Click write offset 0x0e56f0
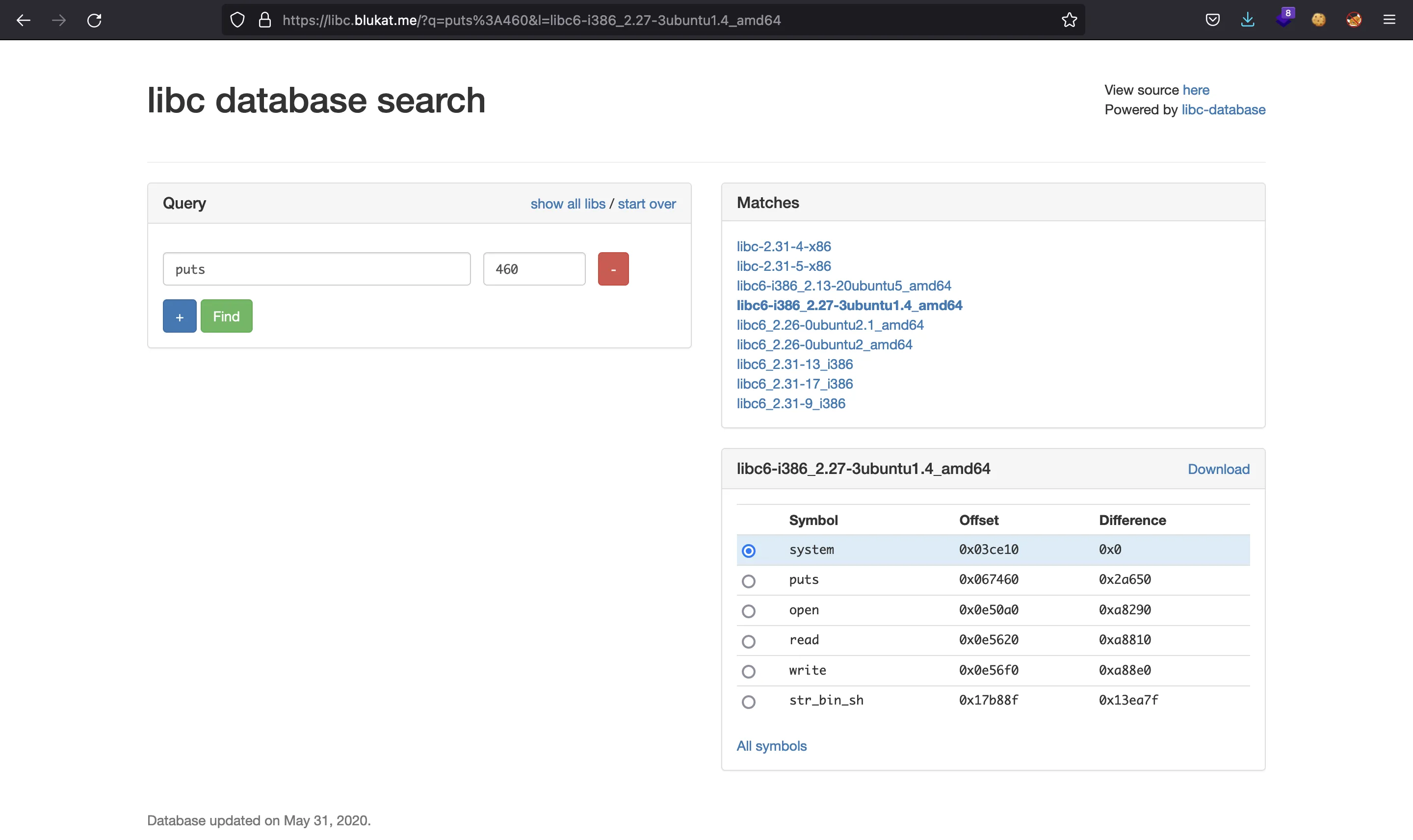The height and width of the screenshot is (840, 1413). click(989, 670)
